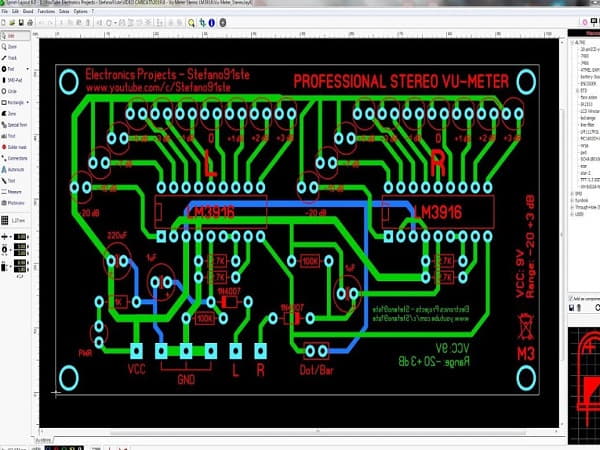Collapse the ALTRI macro folder

[572, 42]
